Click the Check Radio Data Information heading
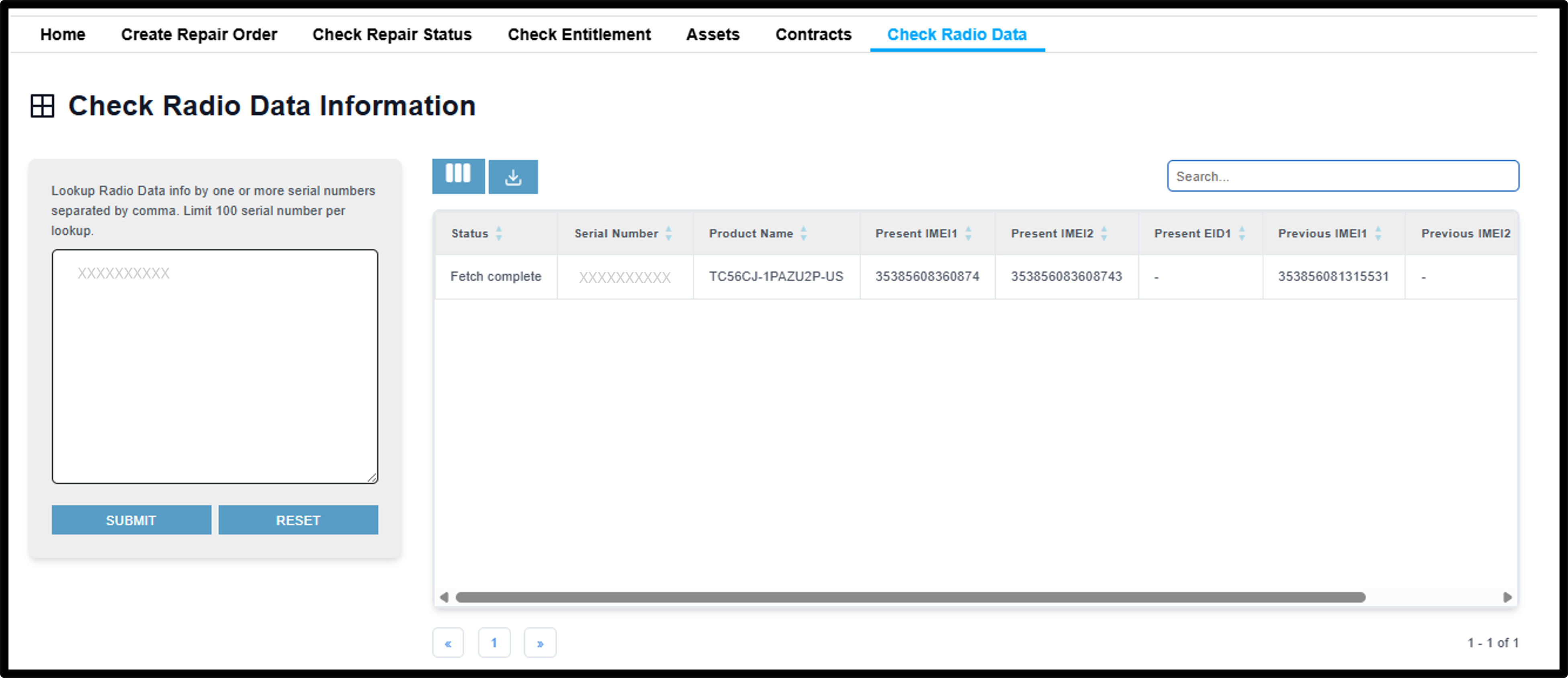The width and height of the screenshot is (1568, 678). tap(272, 106)
